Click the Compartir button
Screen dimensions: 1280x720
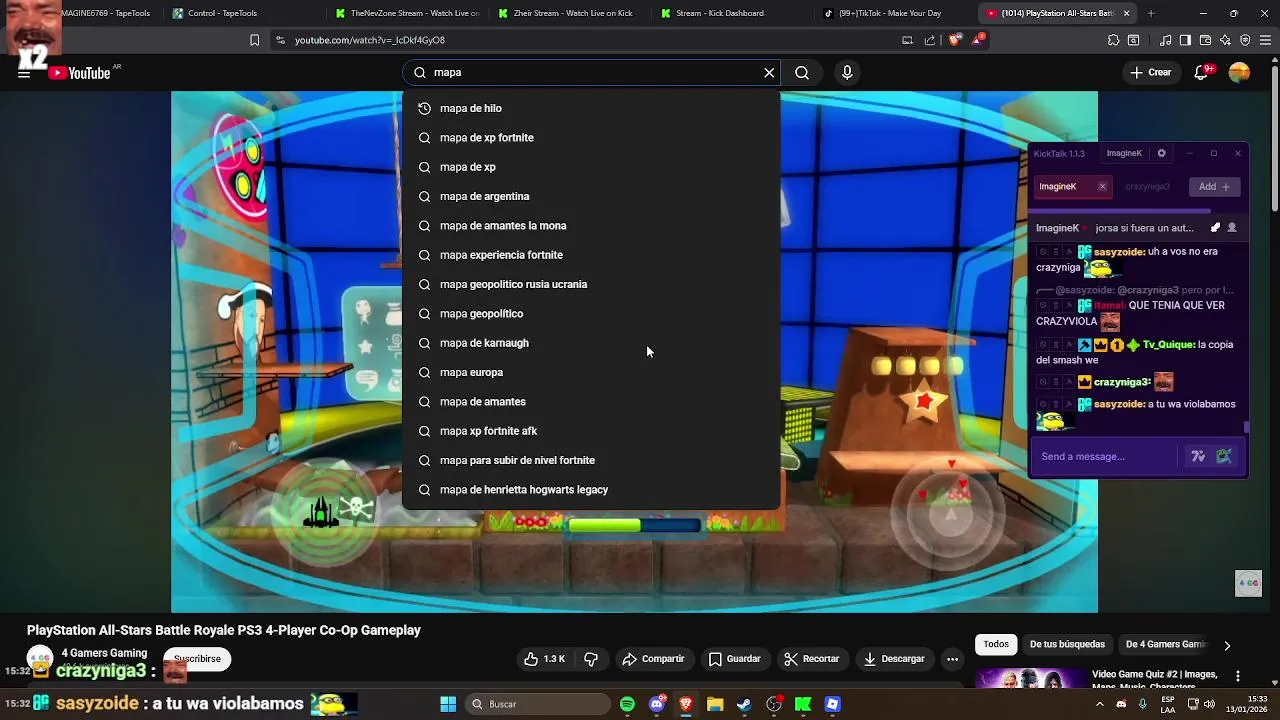[653, 659]
